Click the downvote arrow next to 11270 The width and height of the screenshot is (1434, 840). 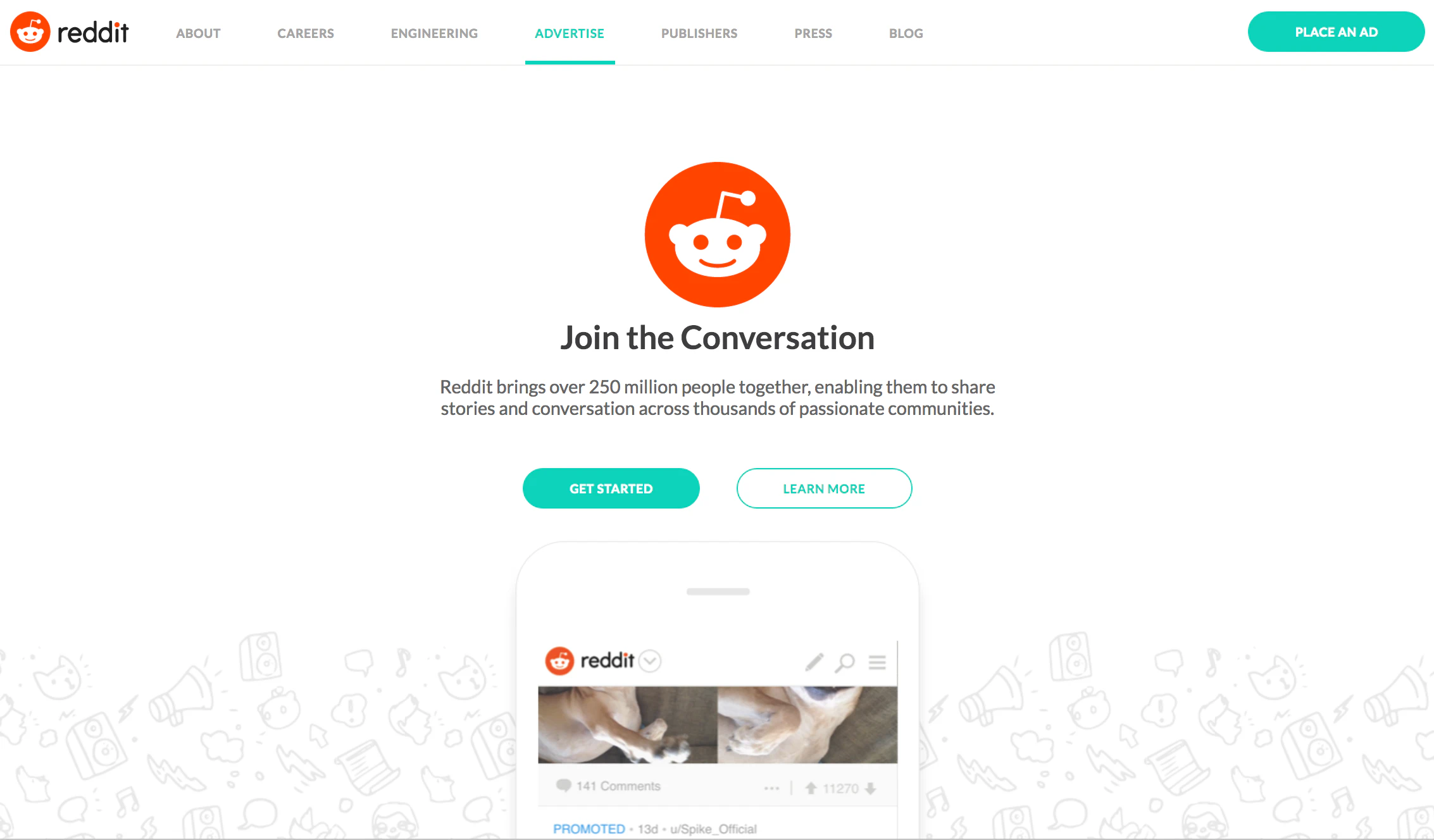pyautogui.click(x=871, y=788)
